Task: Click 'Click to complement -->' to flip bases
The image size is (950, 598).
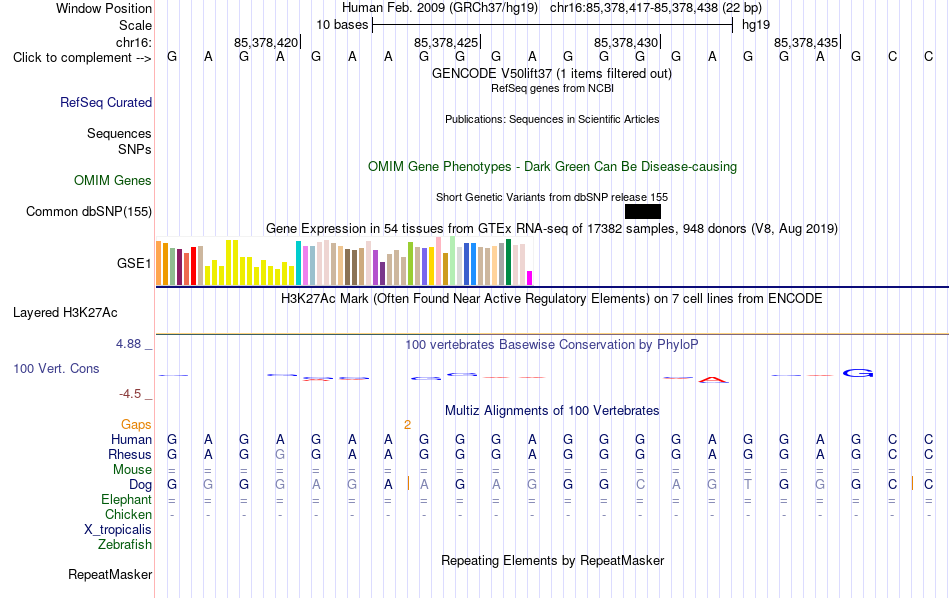Action: click(x=82, y=58)
